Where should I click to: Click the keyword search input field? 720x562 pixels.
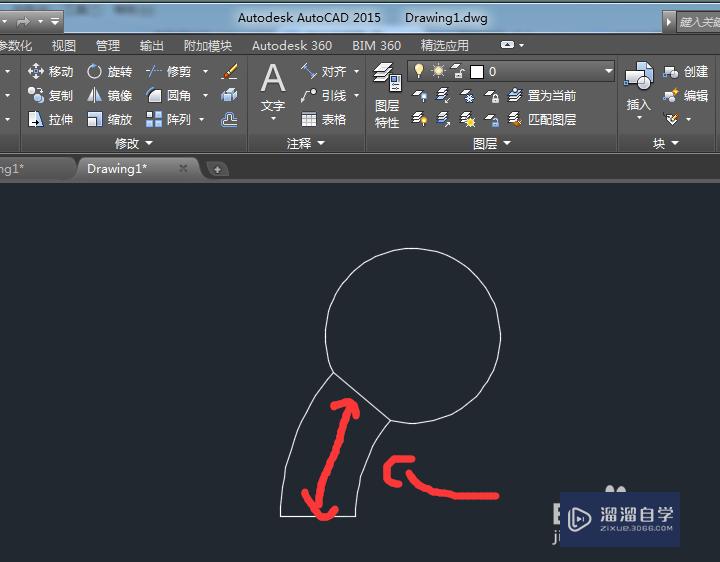coord(698,22)
